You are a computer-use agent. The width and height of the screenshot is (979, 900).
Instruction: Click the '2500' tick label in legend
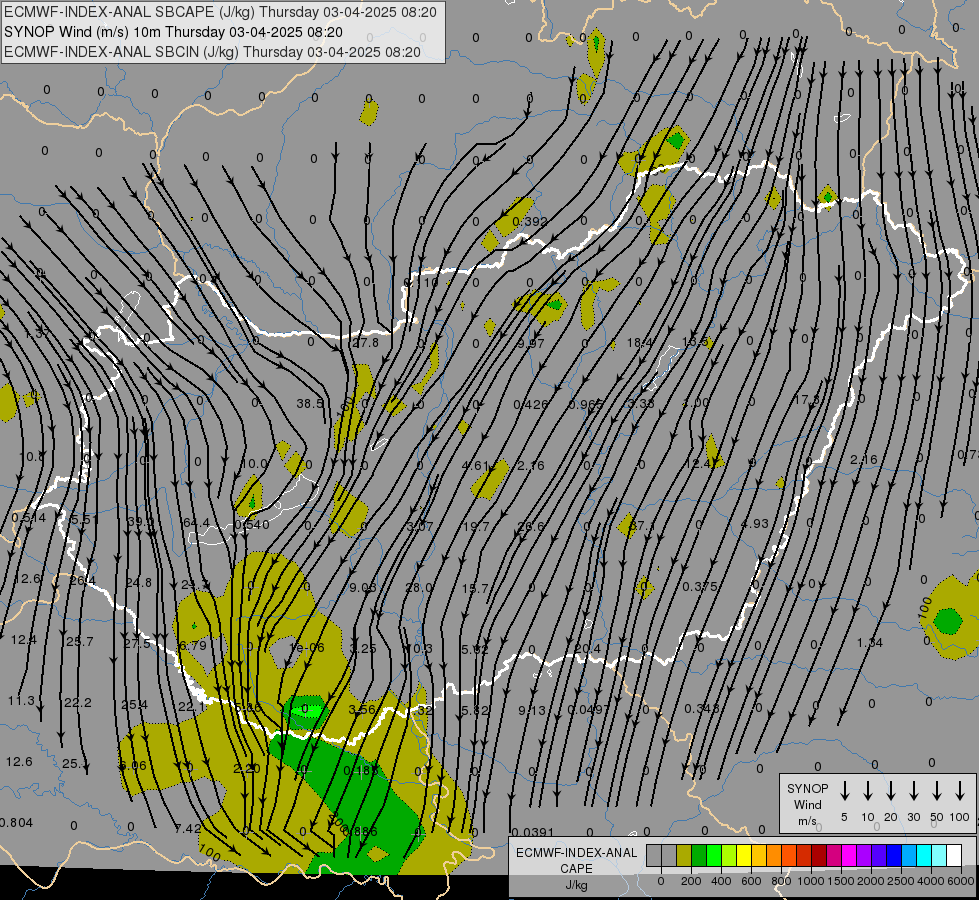pyautogui.click(x=901, y=881)
